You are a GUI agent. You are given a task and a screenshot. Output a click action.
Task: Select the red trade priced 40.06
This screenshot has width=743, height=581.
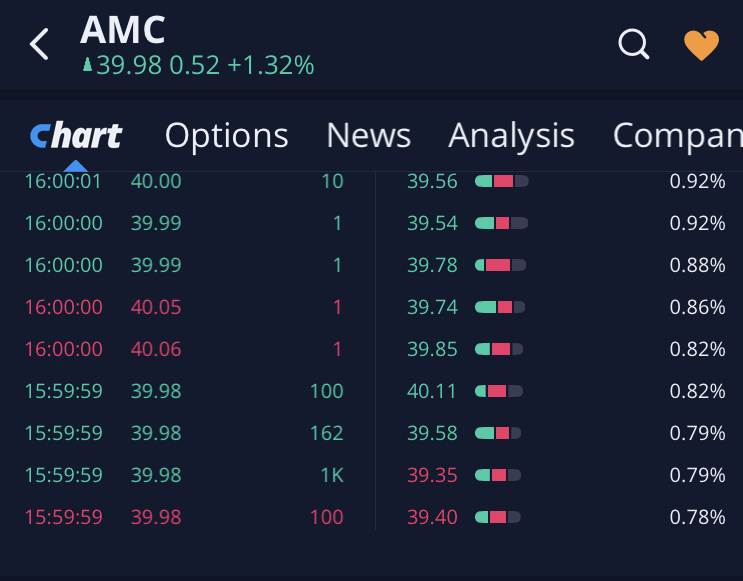[183, 349]
